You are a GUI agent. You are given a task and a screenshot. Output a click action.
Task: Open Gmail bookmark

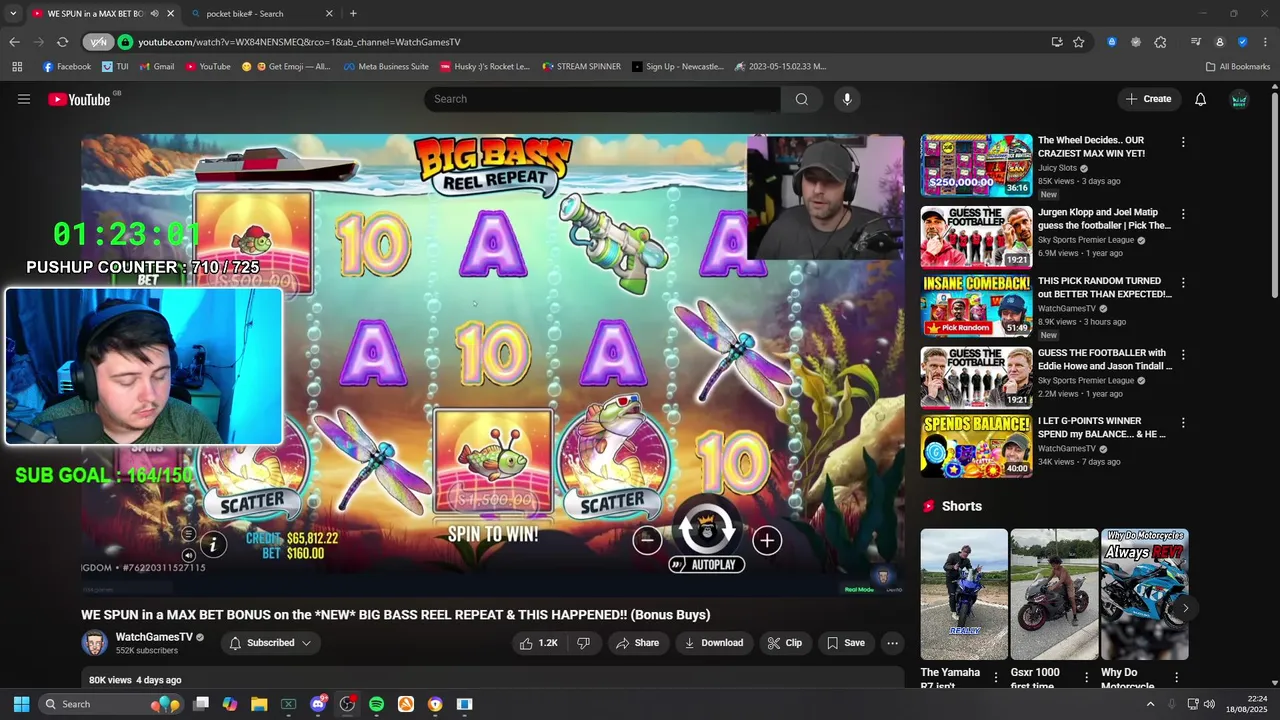pos(157,67)
